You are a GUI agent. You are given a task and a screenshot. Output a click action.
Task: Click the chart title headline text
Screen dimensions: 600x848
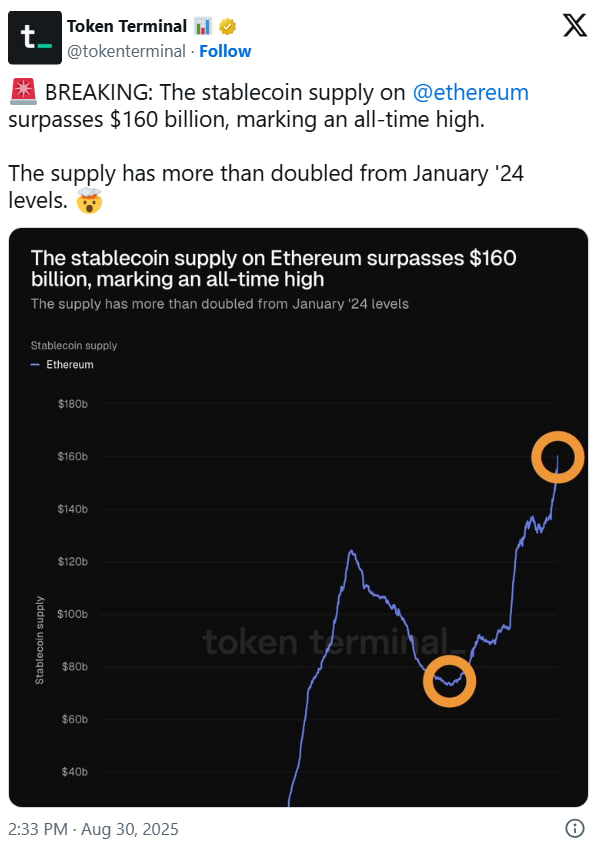click(271, 268)
